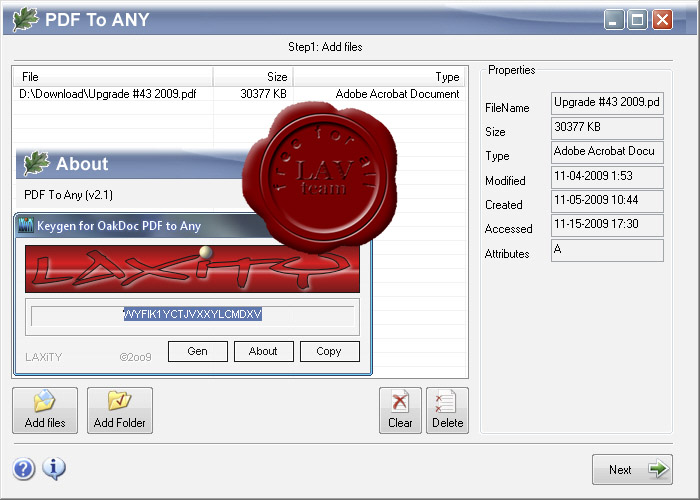Click the oak leaf icon in PDF To ANY title bar

pyautogui.click(x=25, y=20)
